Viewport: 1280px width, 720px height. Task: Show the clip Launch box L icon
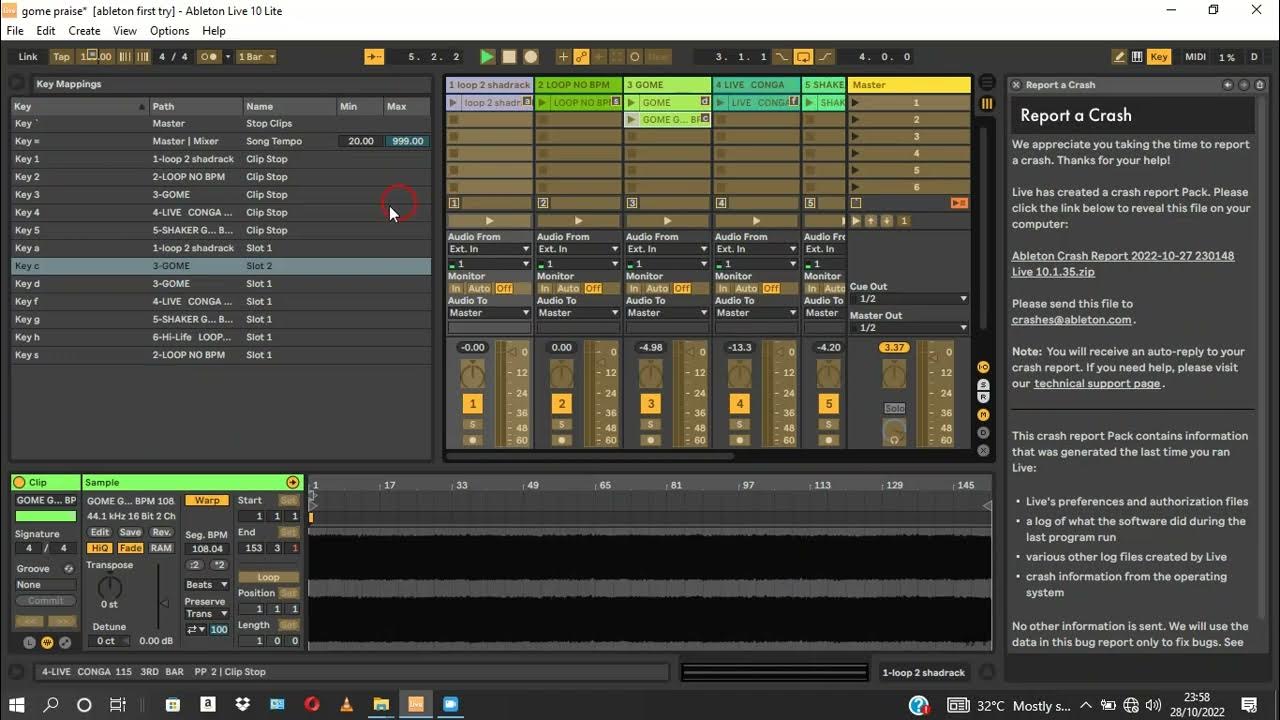point(29,642)
